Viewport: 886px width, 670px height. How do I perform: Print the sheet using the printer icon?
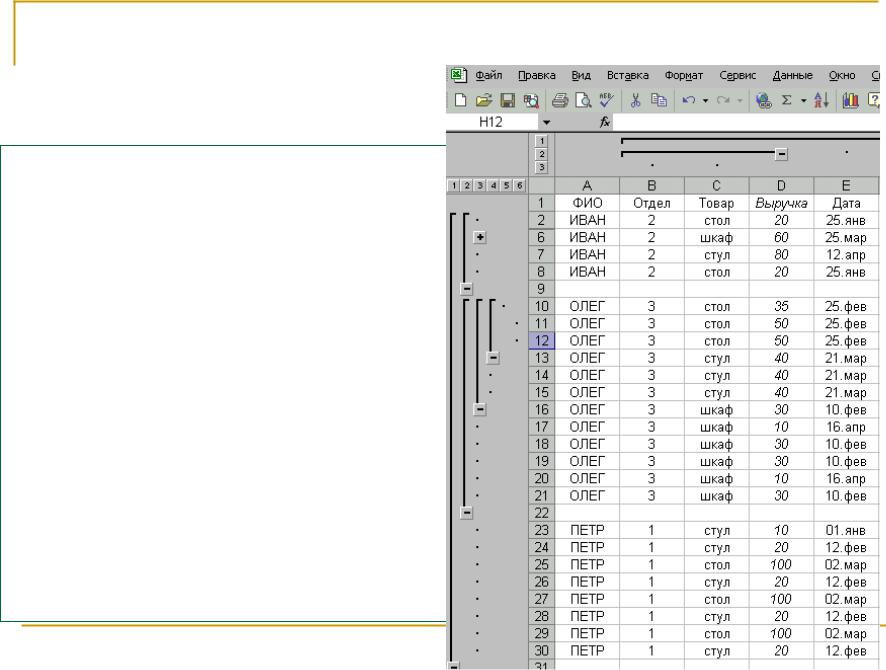click(x=559, y=101)
